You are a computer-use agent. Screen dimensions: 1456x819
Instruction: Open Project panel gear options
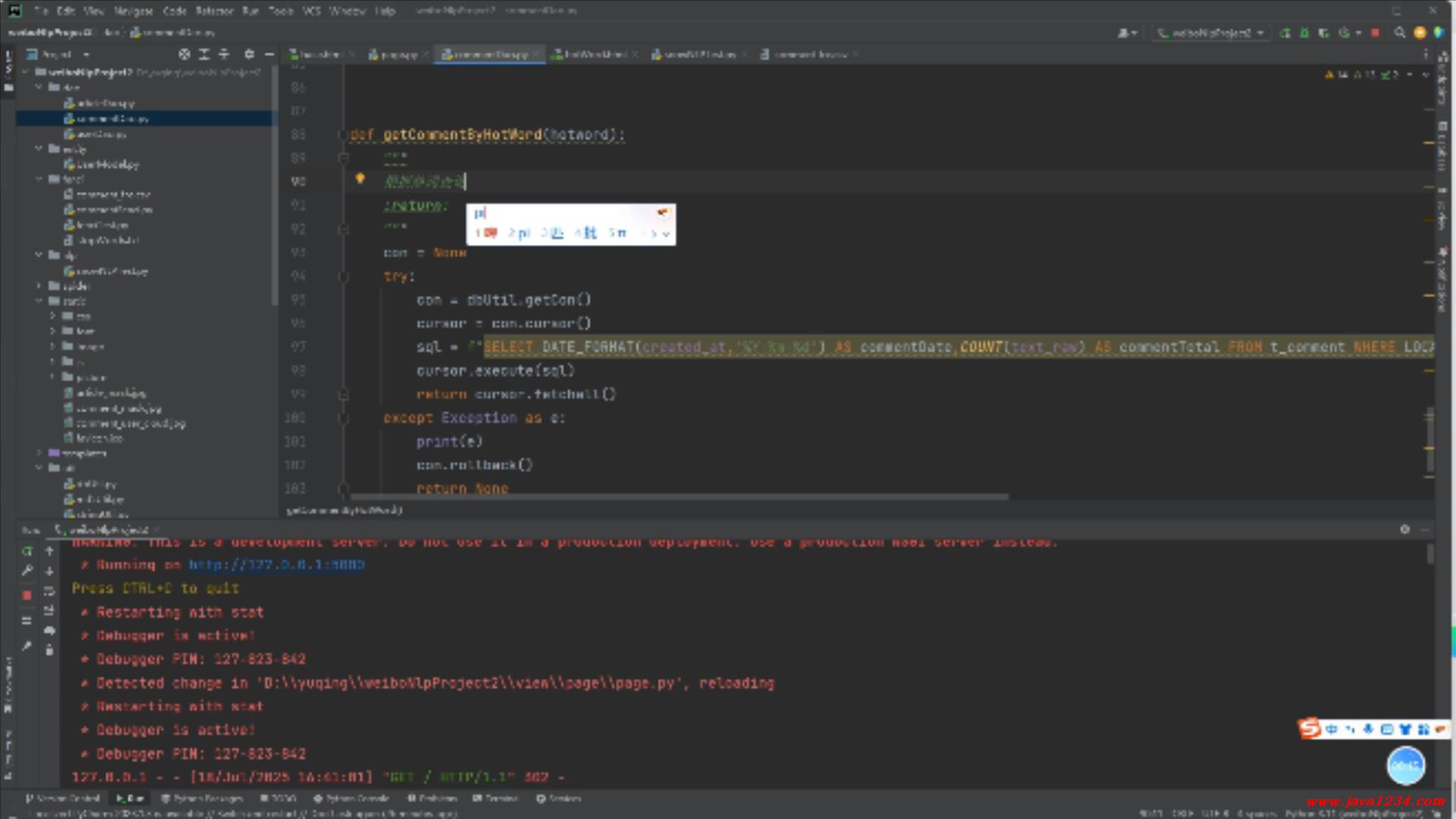click(249, 54)
